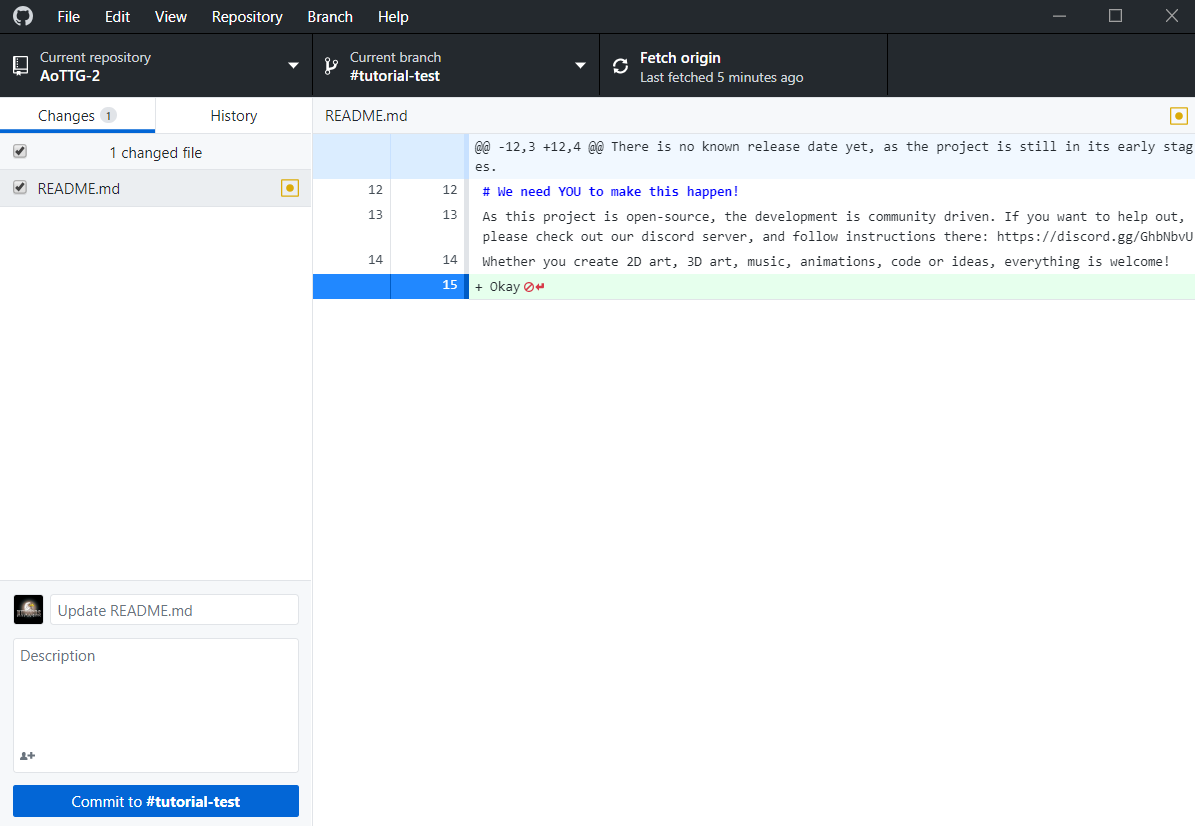Switch to the Changes tab
The image size is (1195, 826).
[x=78, y=116]
